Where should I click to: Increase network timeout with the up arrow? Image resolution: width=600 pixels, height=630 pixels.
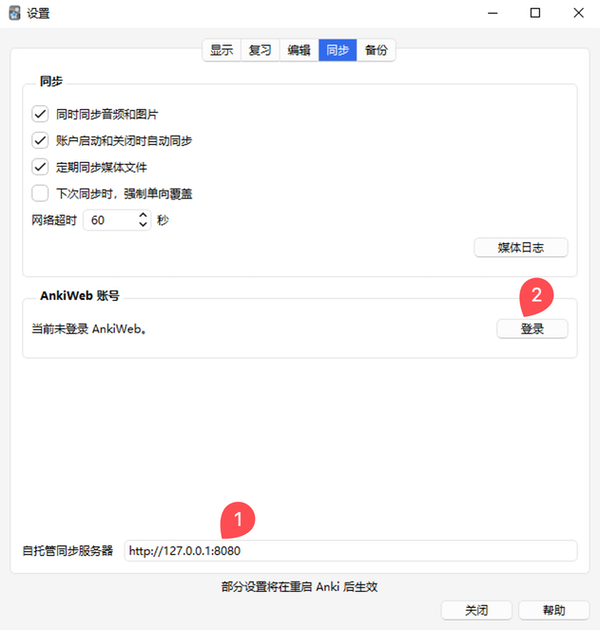click(143, 215)
